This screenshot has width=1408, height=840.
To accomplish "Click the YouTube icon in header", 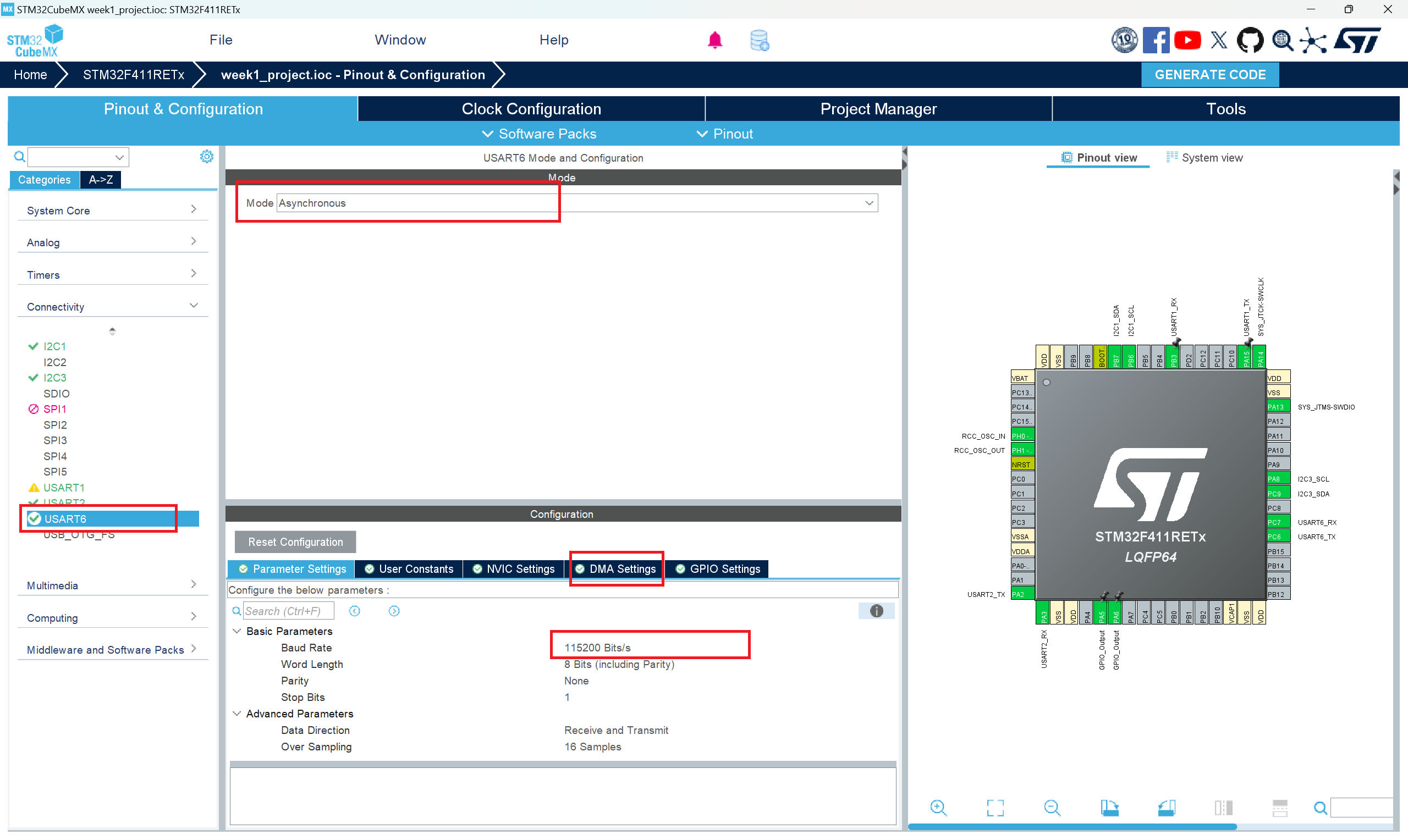I will pyautogui.click(x=1187, y=40).
